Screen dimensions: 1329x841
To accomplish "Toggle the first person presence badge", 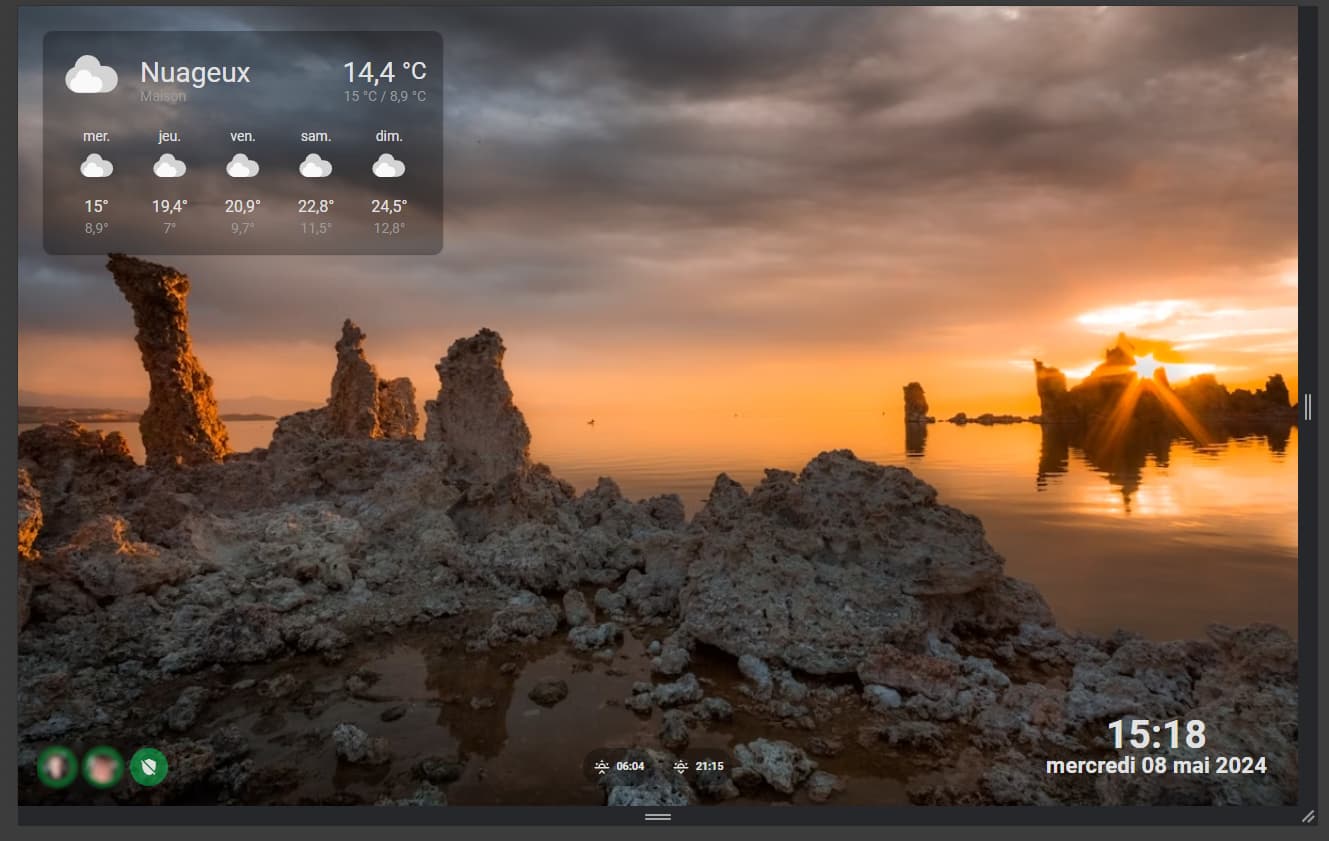I will pyautogui.click(x=57, y=767).
